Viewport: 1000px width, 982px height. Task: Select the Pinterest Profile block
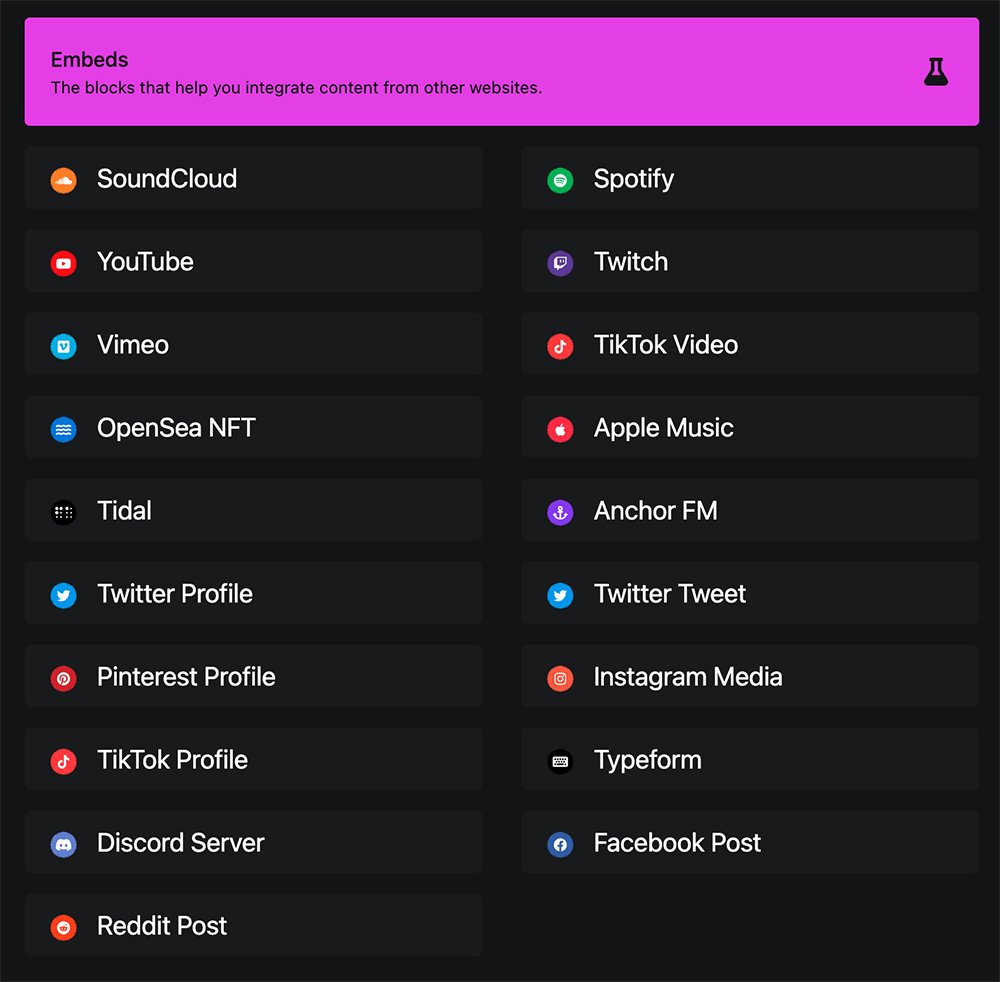[253, 677]
